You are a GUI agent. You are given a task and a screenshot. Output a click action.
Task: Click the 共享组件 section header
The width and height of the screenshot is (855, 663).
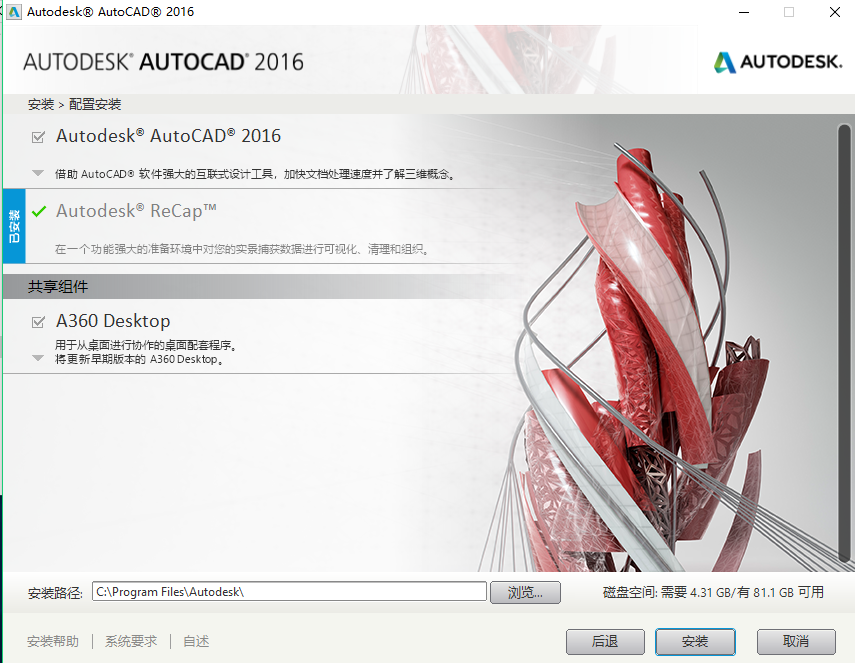pos(58,286)
